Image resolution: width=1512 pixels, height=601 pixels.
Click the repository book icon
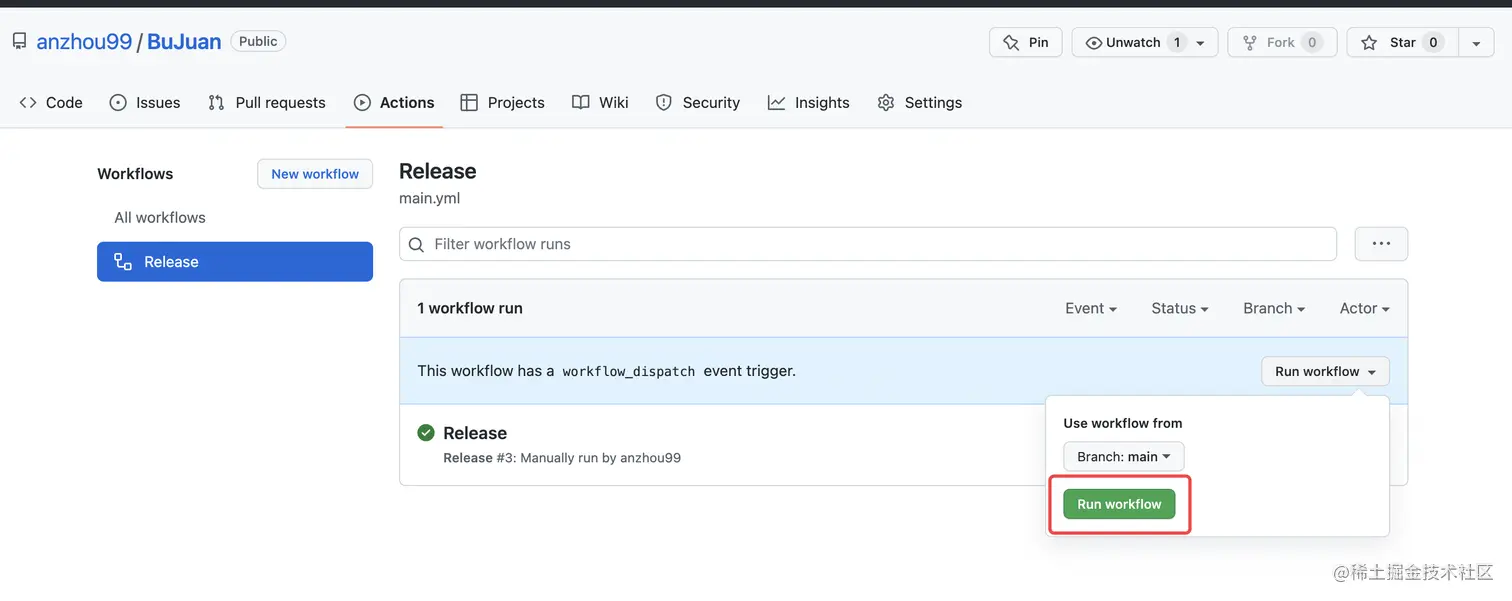click(x=19, y=41)
